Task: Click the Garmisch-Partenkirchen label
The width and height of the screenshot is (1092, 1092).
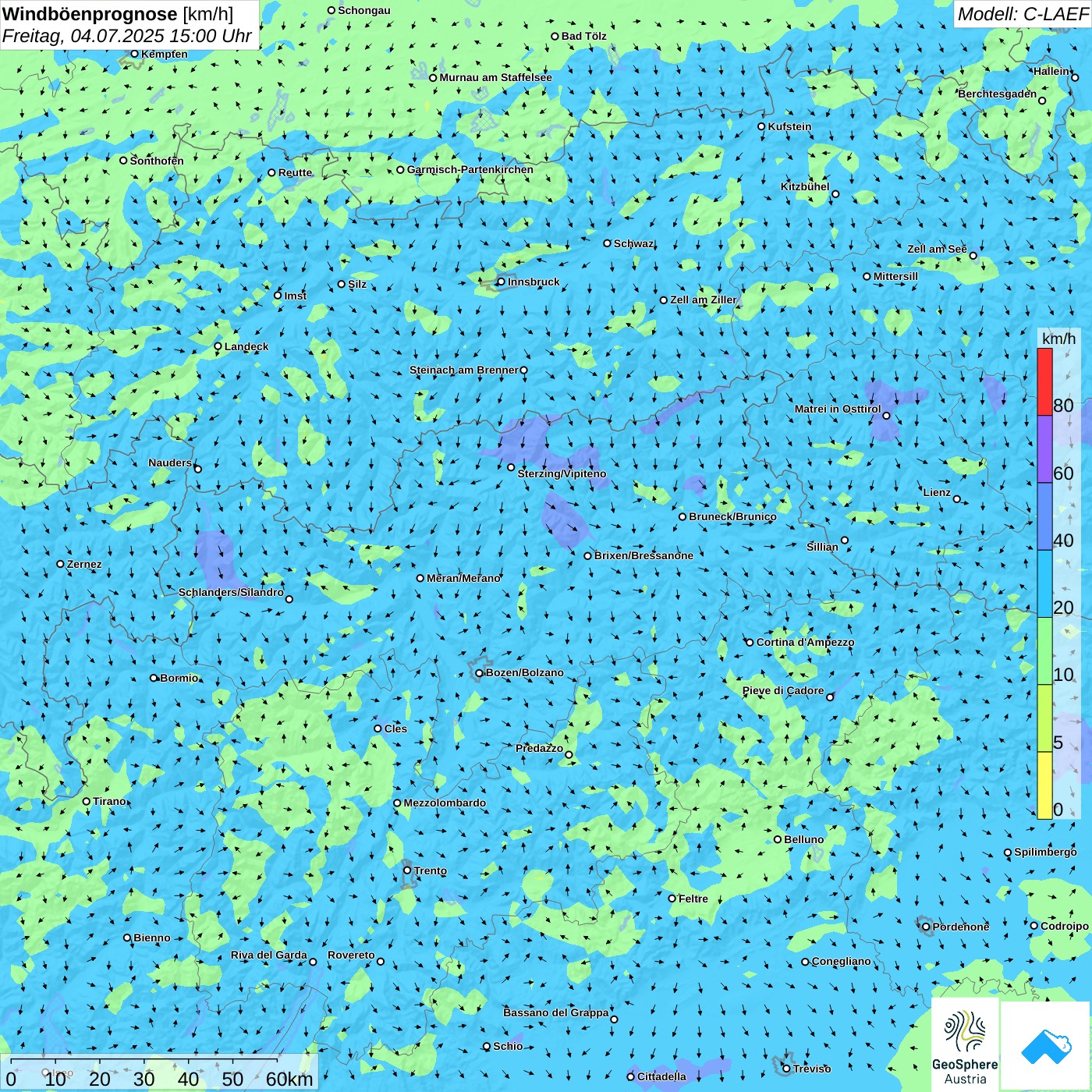Action: (x=470, y=169)
